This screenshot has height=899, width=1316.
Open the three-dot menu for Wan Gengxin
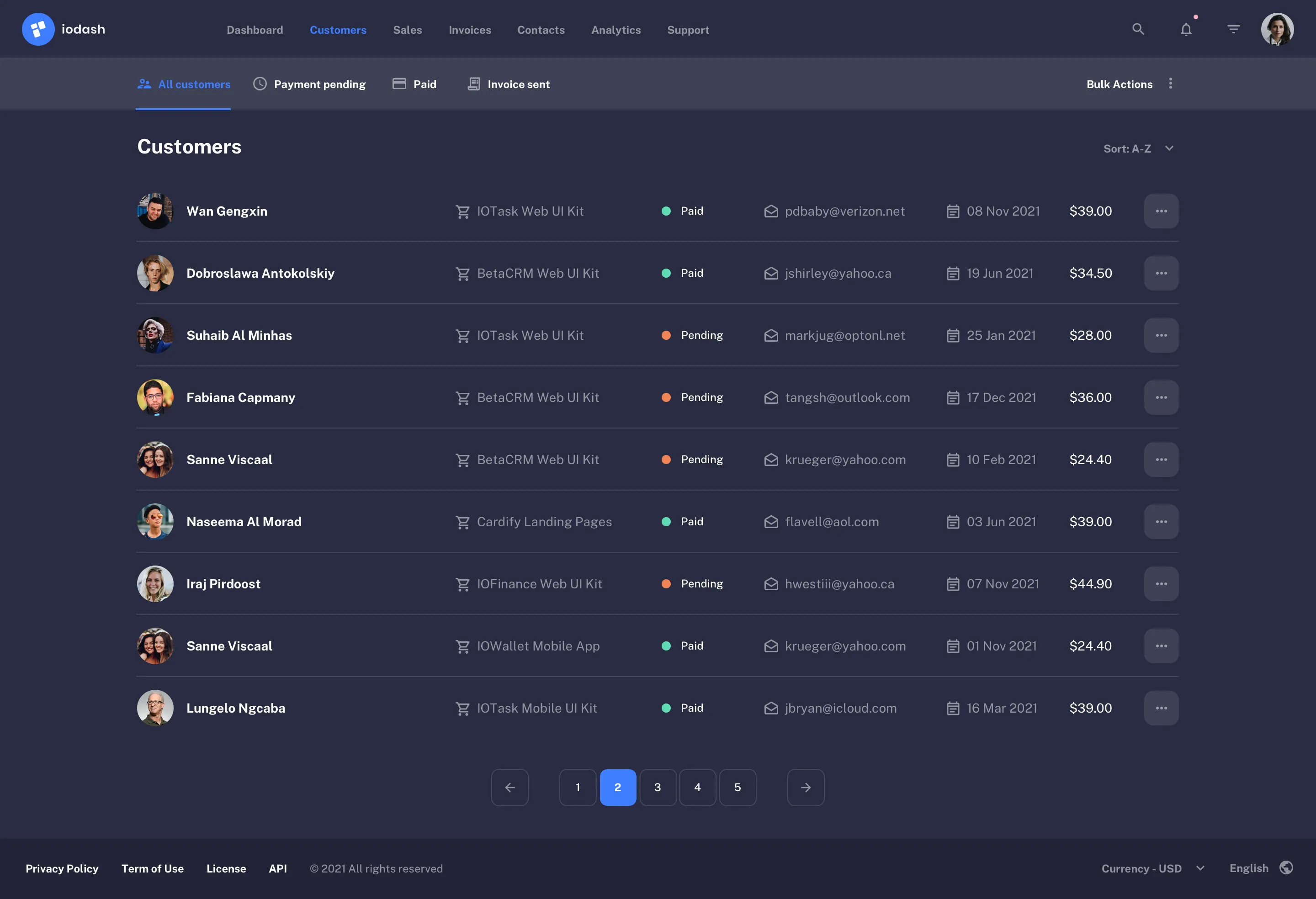click(x=1162, y=211)
